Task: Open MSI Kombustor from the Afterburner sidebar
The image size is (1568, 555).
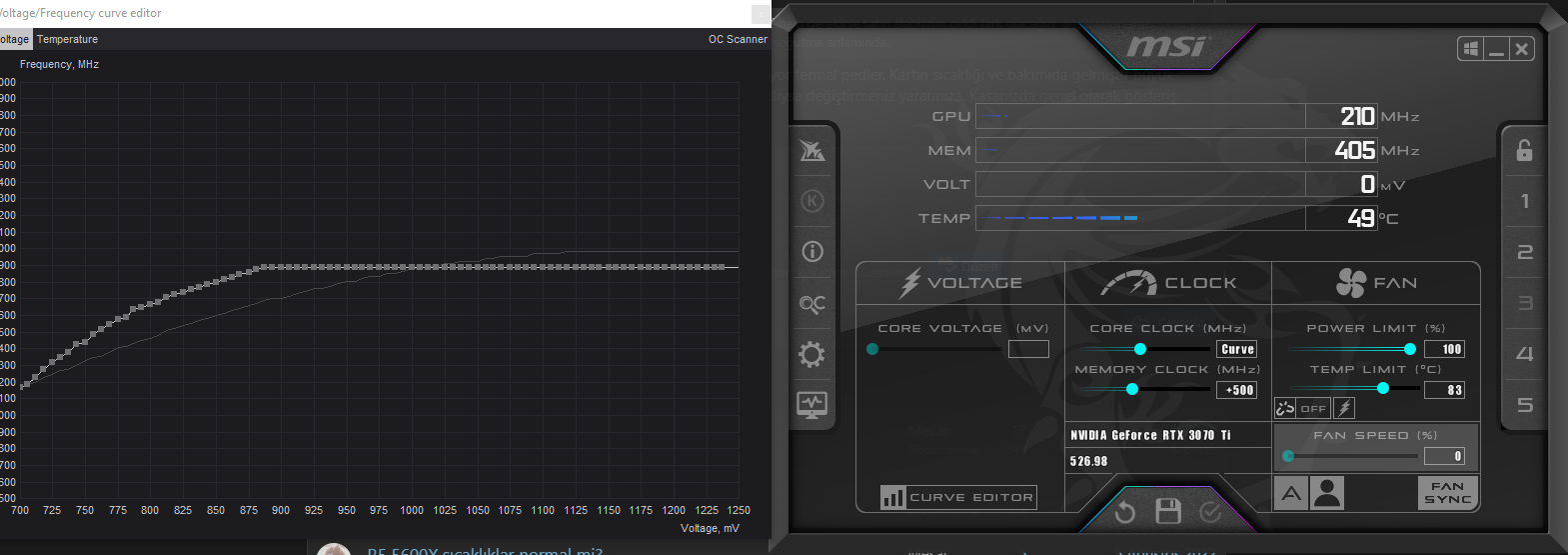Action: 812,150
